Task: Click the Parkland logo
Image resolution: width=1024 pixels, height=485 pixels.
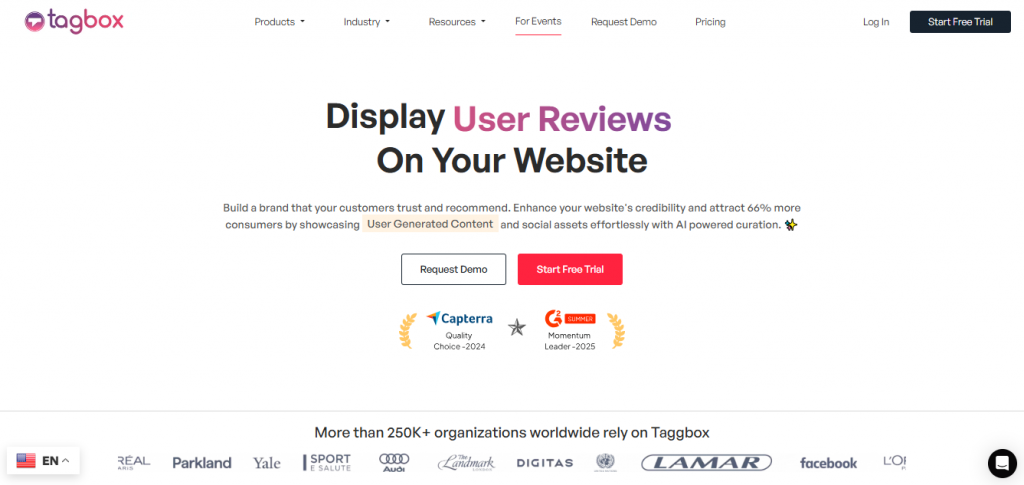Action: 201,463
